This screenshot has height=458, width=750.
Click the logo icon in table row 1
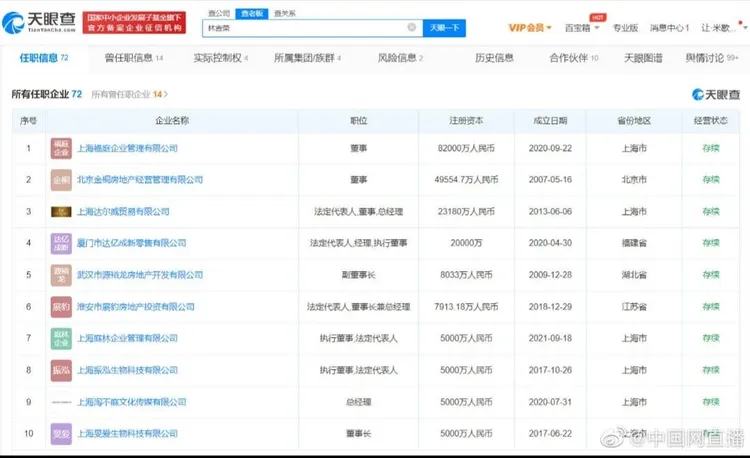(61, 148)
